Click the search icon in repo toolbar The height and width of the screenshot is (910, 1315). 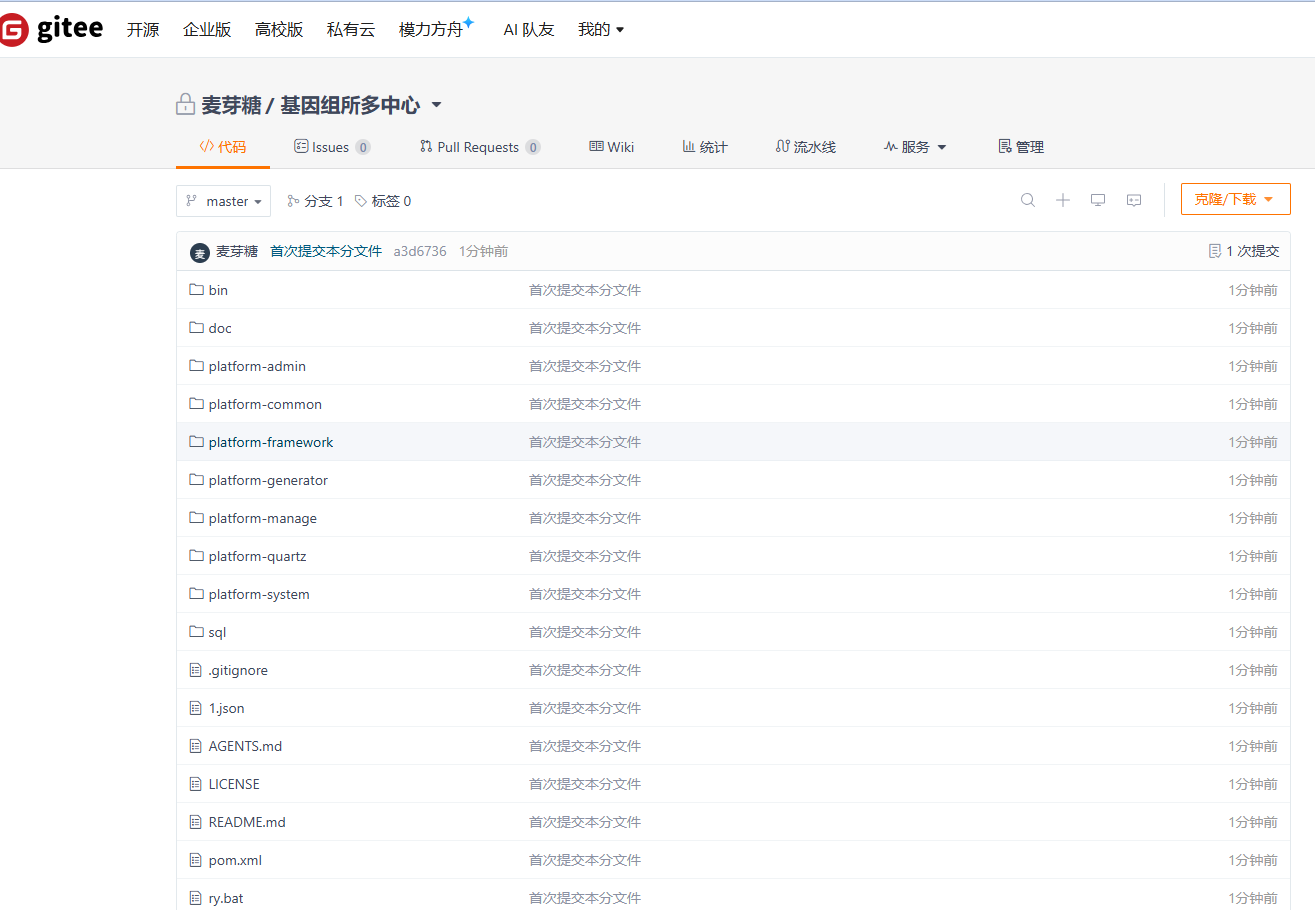click(x=1028, y=200)
